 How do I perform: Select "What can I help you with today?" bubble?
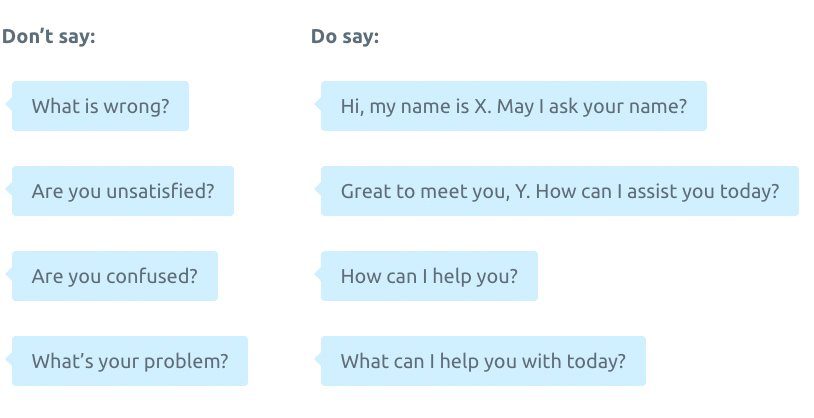(x=483, y=361)
